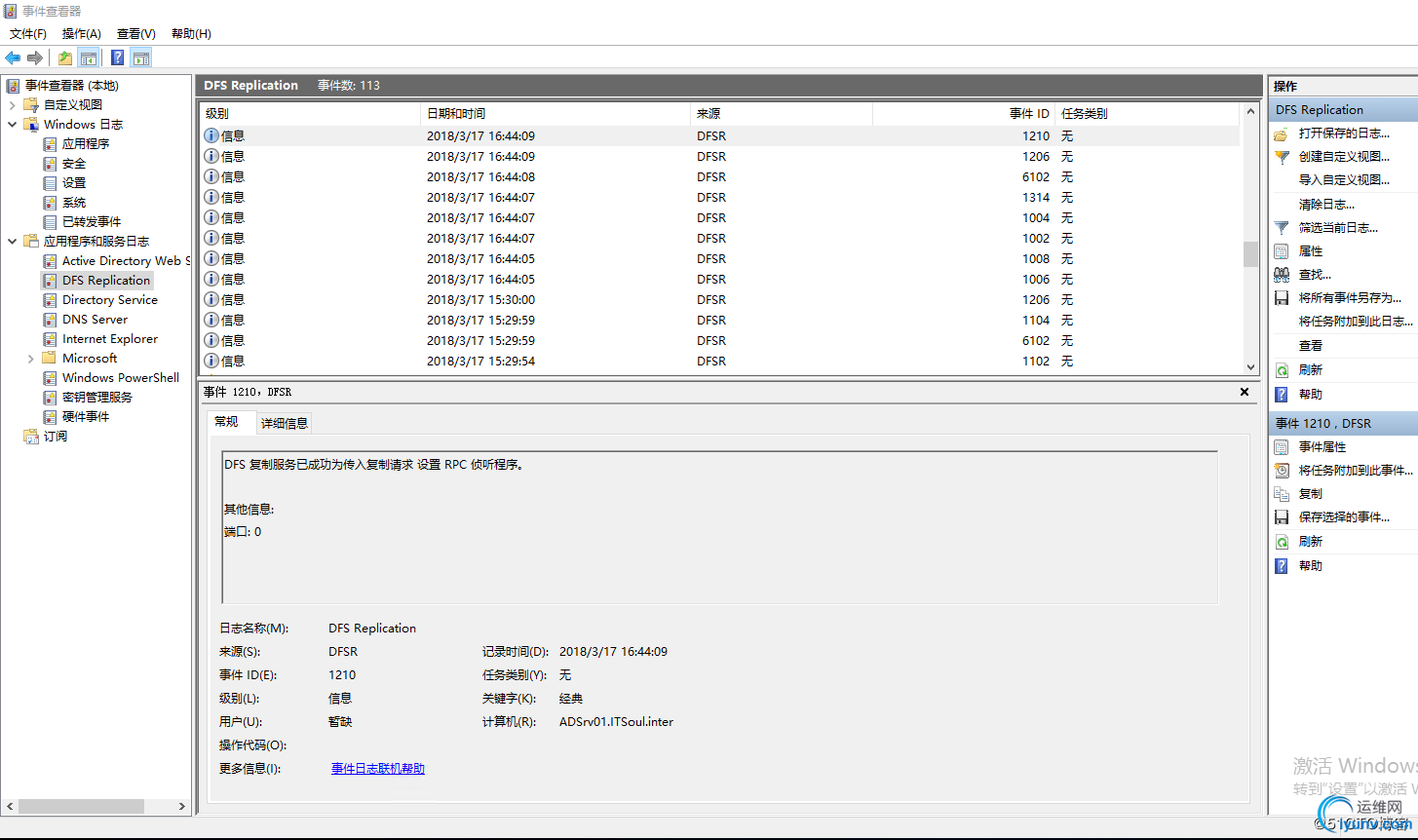Select 常规 tab

(226, 422)
